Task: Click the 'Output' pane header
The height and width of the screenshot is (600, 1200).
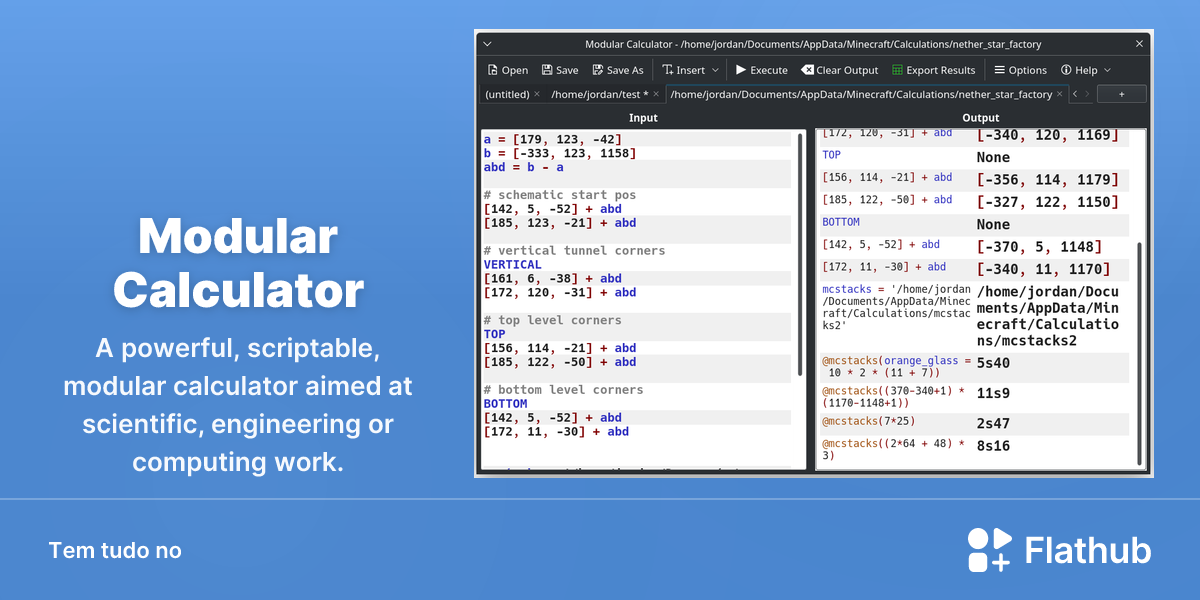Action: coord(981,118)
